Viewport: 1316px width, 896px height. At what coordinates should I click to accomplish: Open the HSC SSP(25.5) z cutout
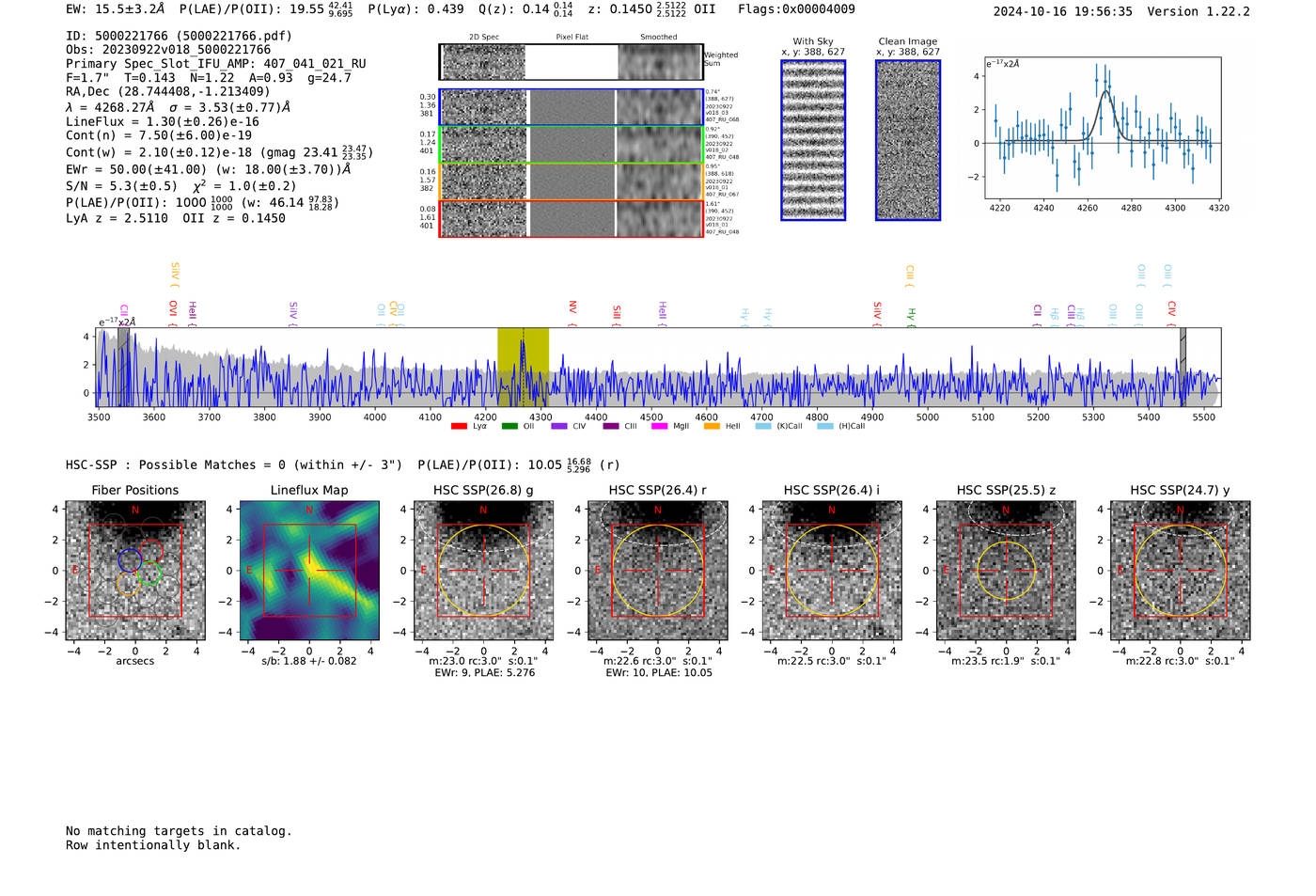[x=1006, y=571]
